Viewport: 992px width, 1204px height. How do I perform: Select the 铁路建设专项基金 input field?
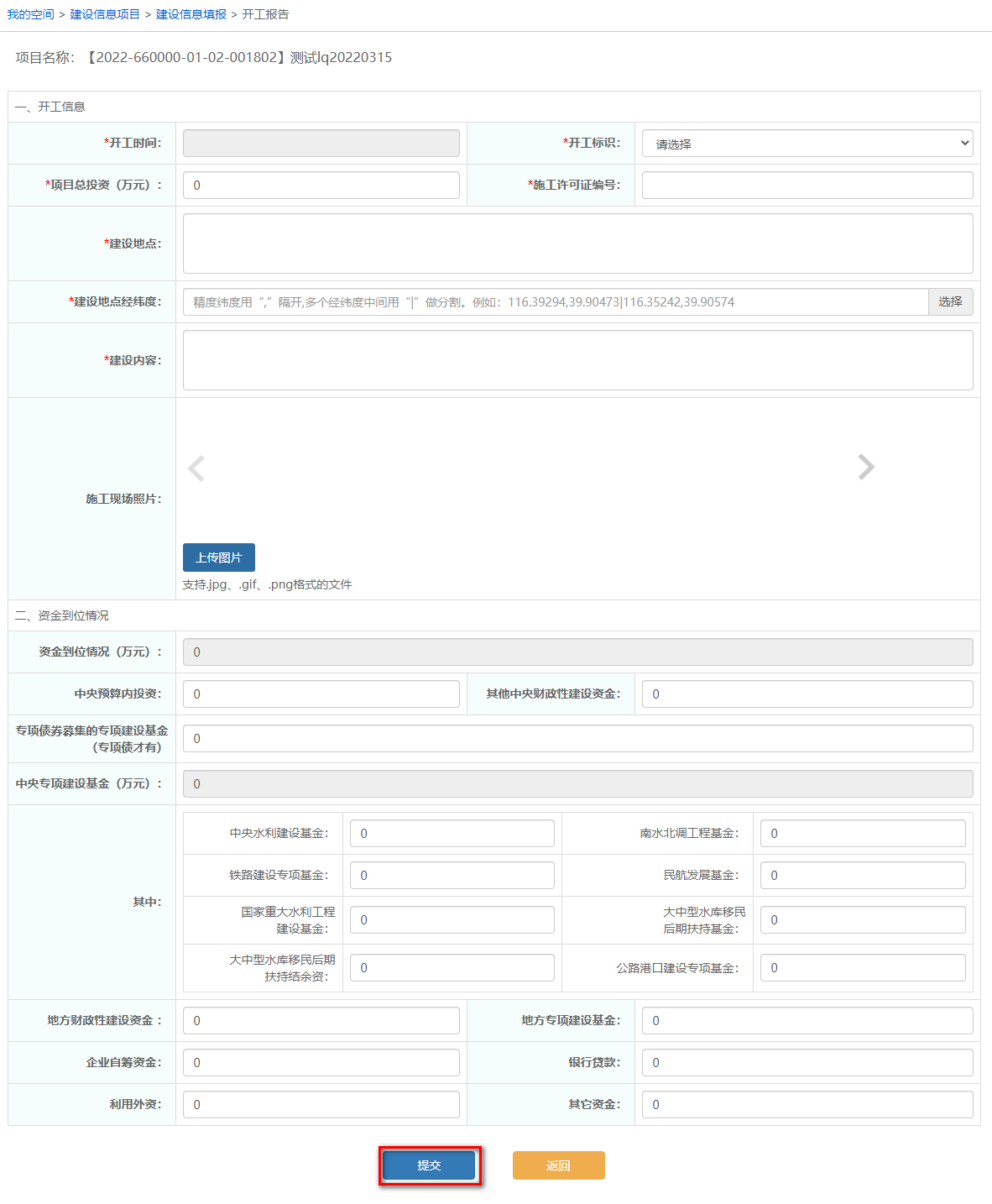[452, 876]
